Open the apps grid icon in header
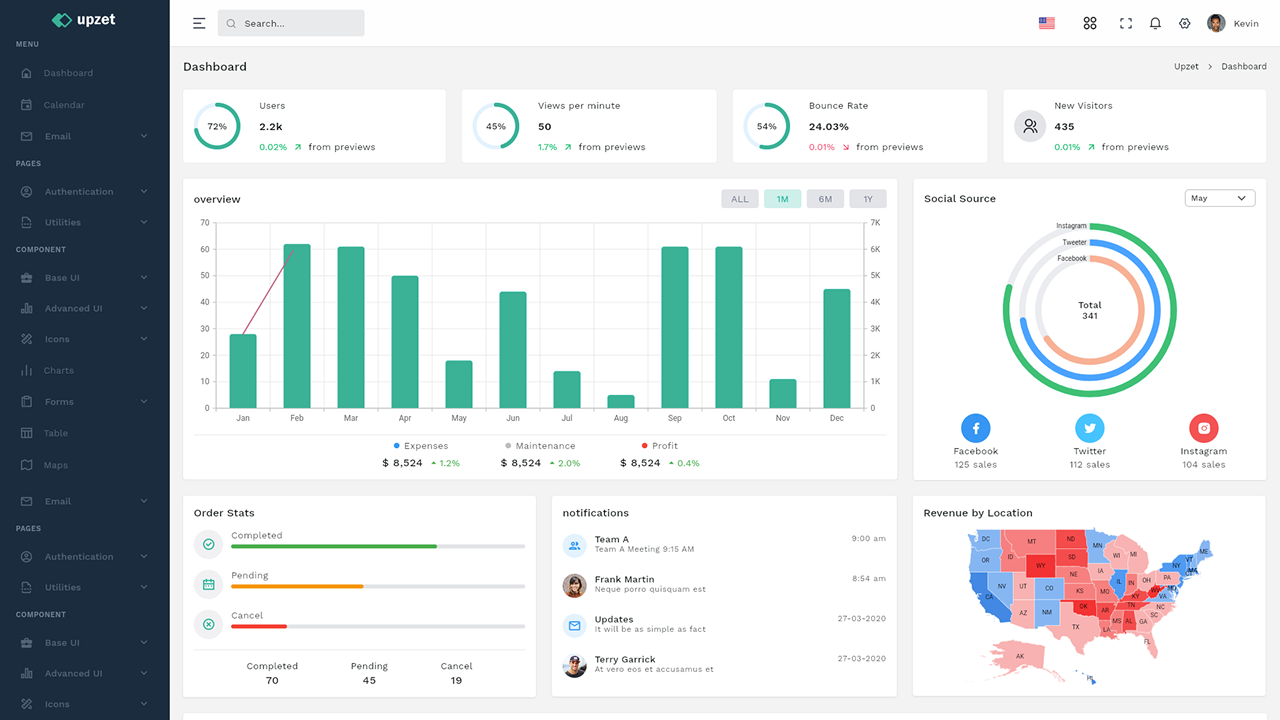The width and height of the screenshot is (1280, 720). coord(1090,23)
